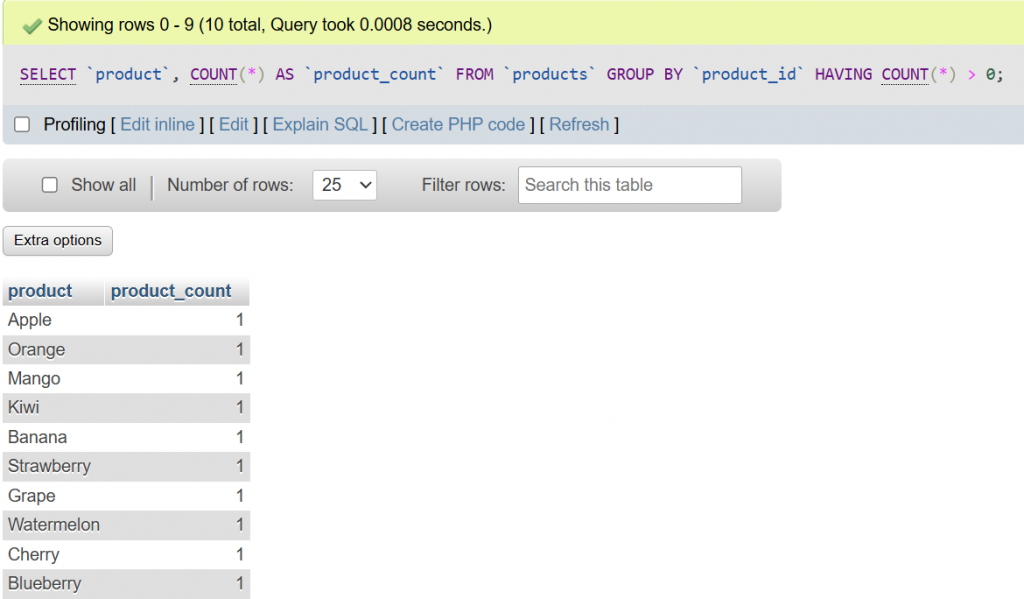Click the first COUNT function link
The image size is (1024, 599).
(x=213, y=75)
